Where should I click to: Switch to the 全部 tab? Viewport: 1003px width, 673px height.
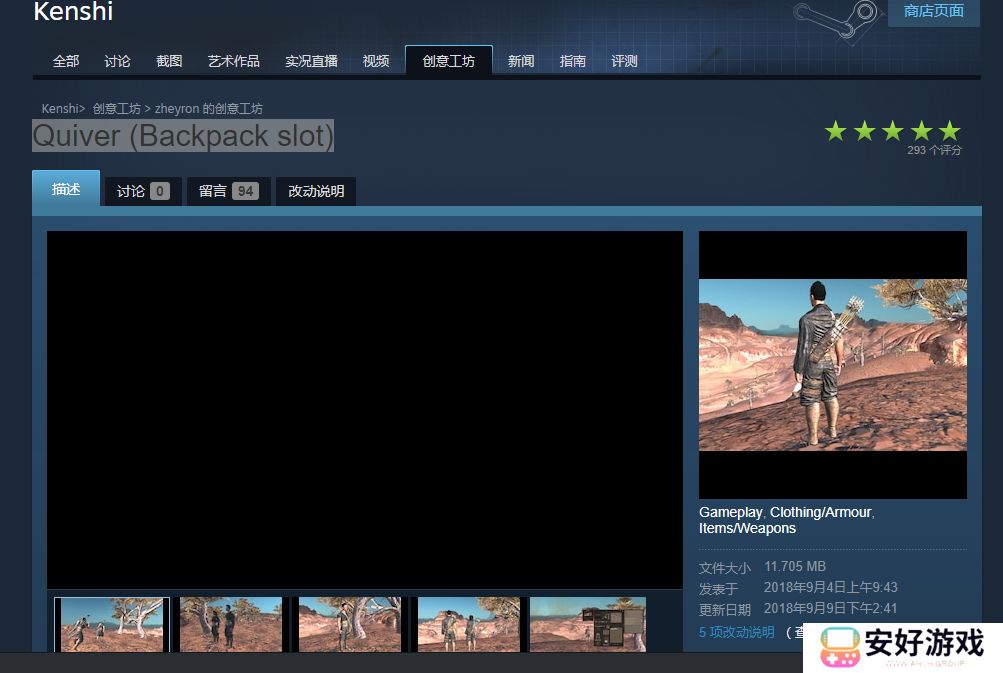click(64, 60)
